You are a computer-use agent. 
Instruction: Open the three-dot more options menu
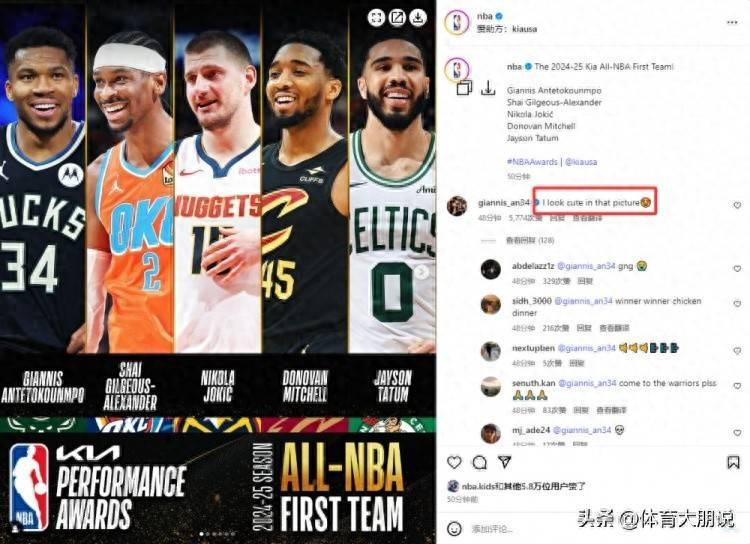point(732,22)
